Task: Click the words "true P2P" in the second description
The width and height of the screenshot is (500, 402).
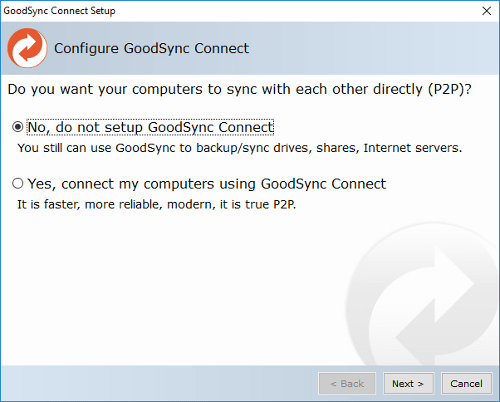Action: tap(270, 204)
